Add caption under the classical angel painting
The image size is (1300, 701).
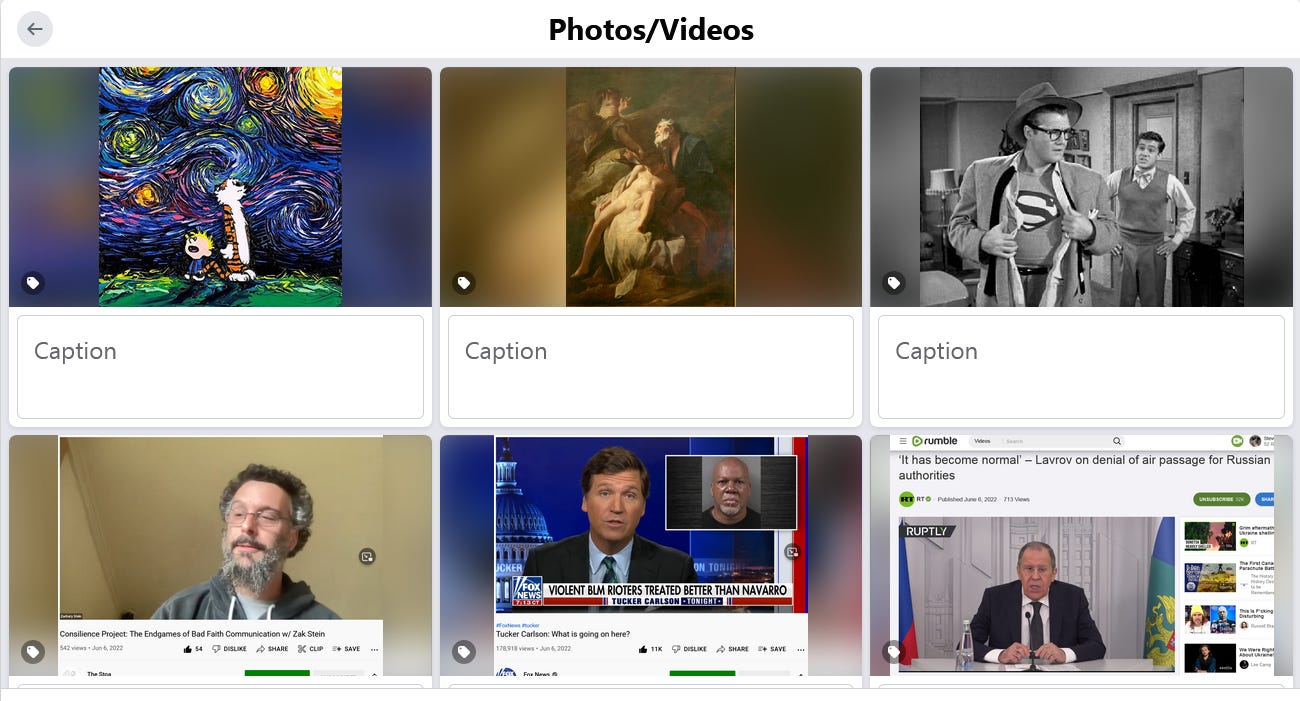(651, 367)
